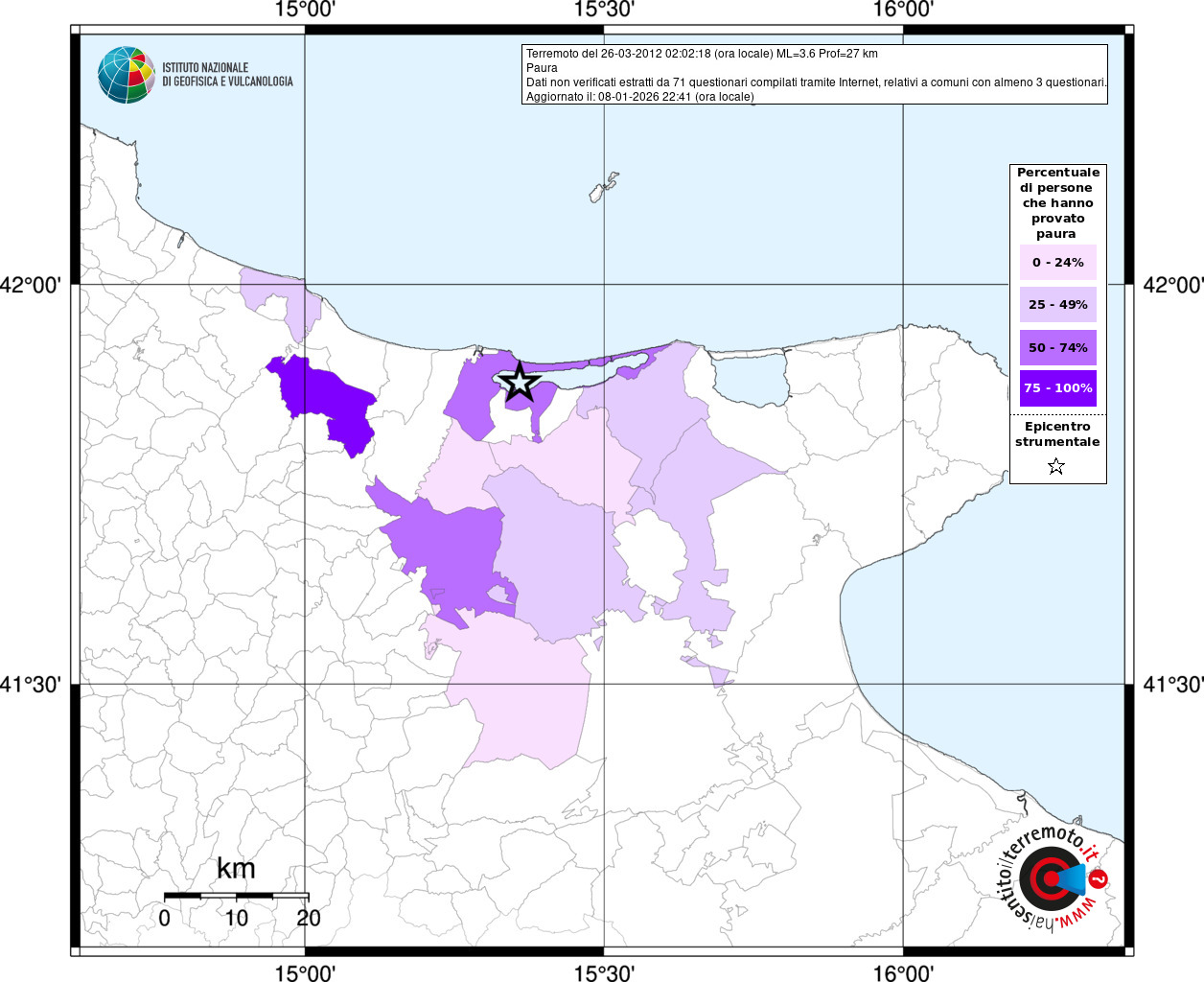Click the Istituto Nazionale di Geofisica text
The width and height of the screenshot is (1204, 982).
tap(227, 75)
